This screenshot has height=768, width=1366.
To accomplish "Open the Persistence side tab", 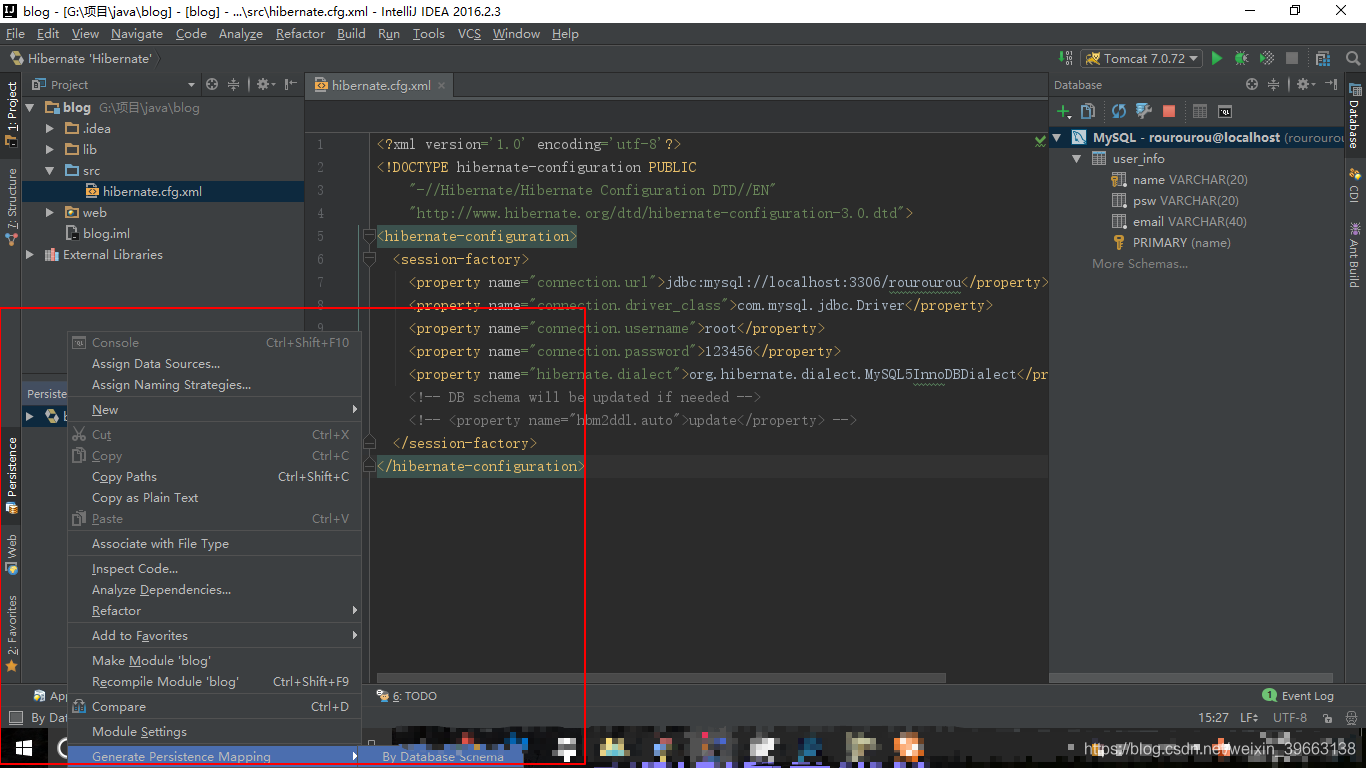I will coord(12,476).
